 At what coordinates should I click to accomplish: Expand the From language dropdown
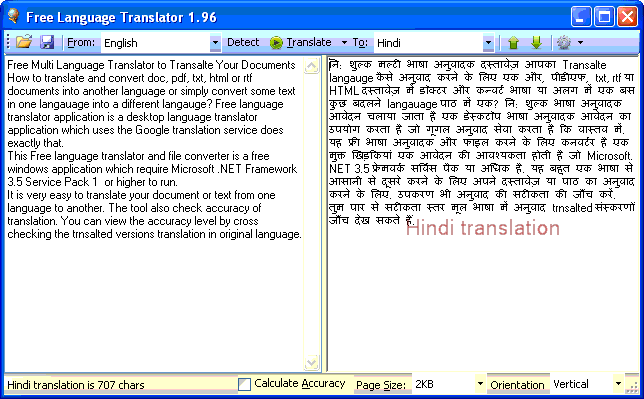pos(215,42)
